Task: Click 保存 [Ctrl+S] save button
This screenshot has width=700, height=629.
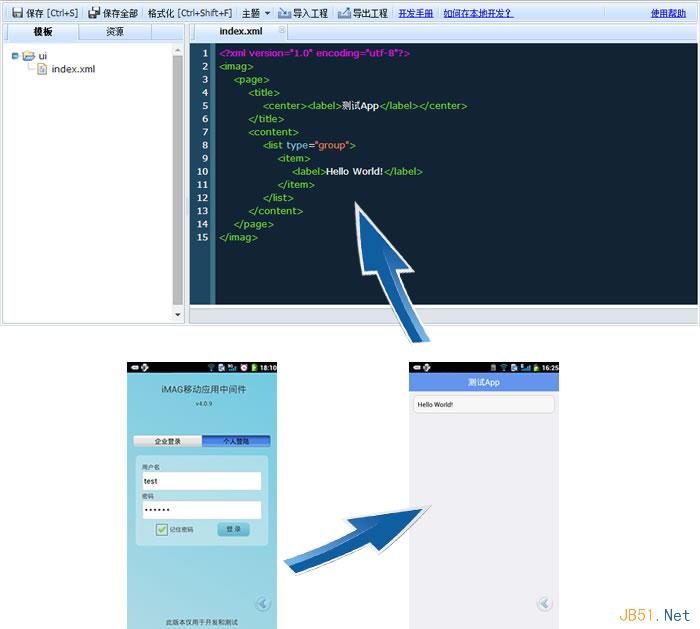Action: pos(45,13)
